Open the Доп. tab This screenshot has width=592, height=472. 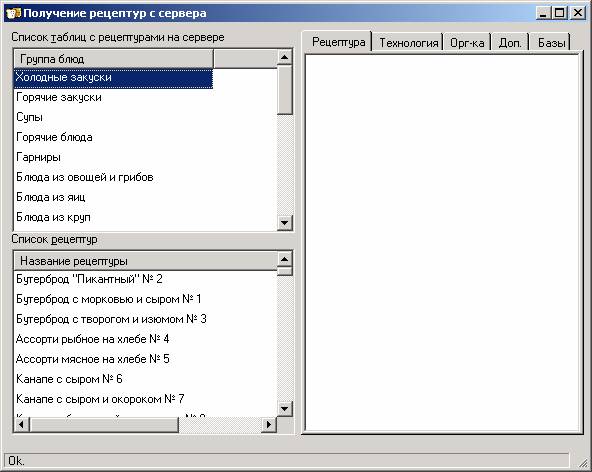(x=510, y=43)
